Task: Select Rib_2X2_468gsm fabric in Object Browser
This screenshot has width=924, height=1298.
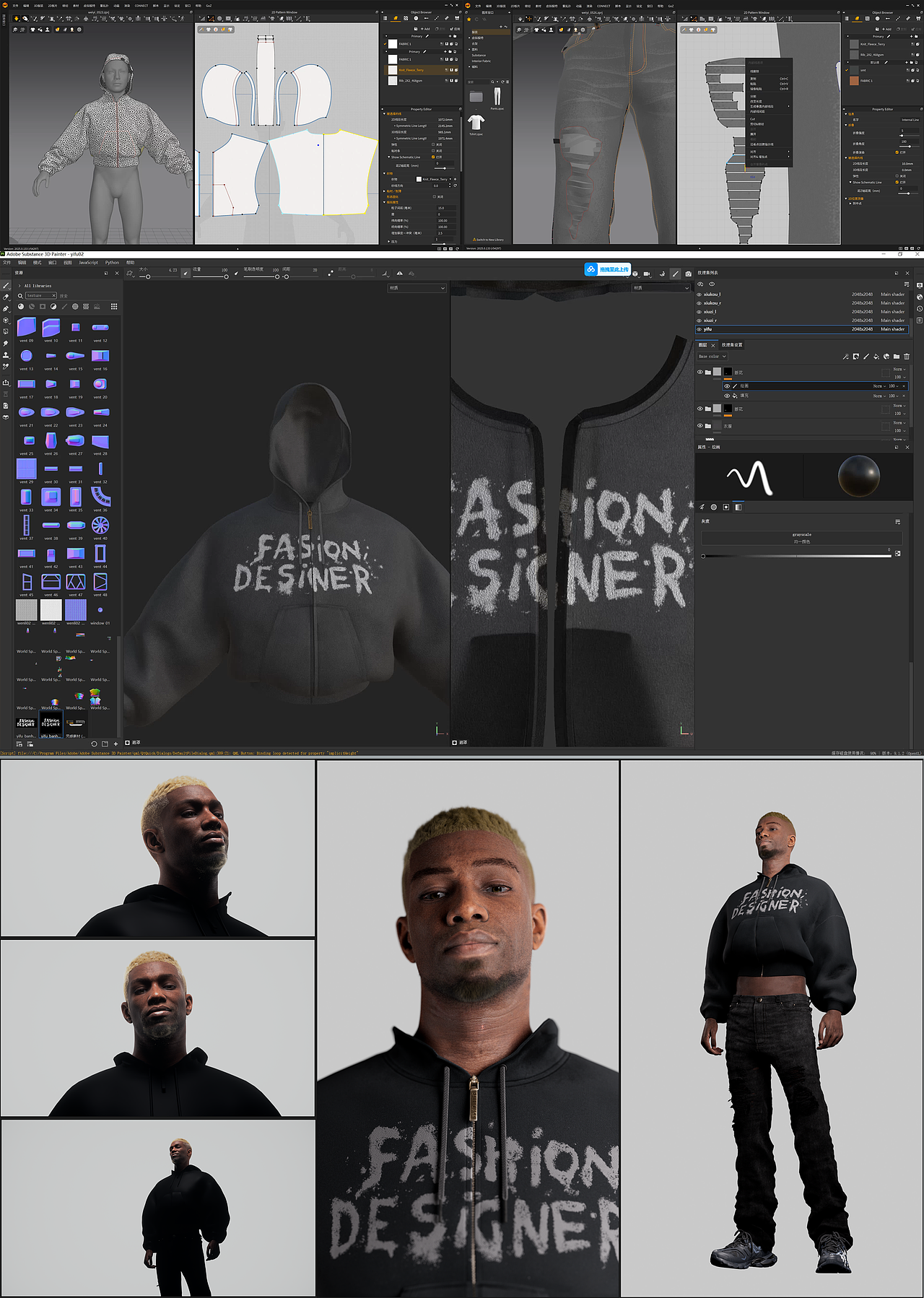Action: point(422,81)
